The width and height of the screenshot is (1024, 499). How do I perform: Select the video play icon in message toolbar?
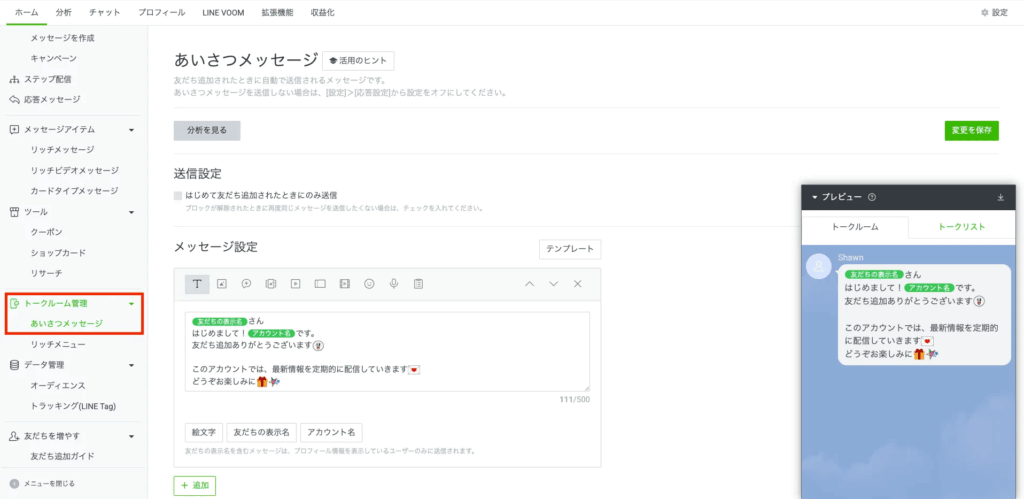(x=296, y=283)
